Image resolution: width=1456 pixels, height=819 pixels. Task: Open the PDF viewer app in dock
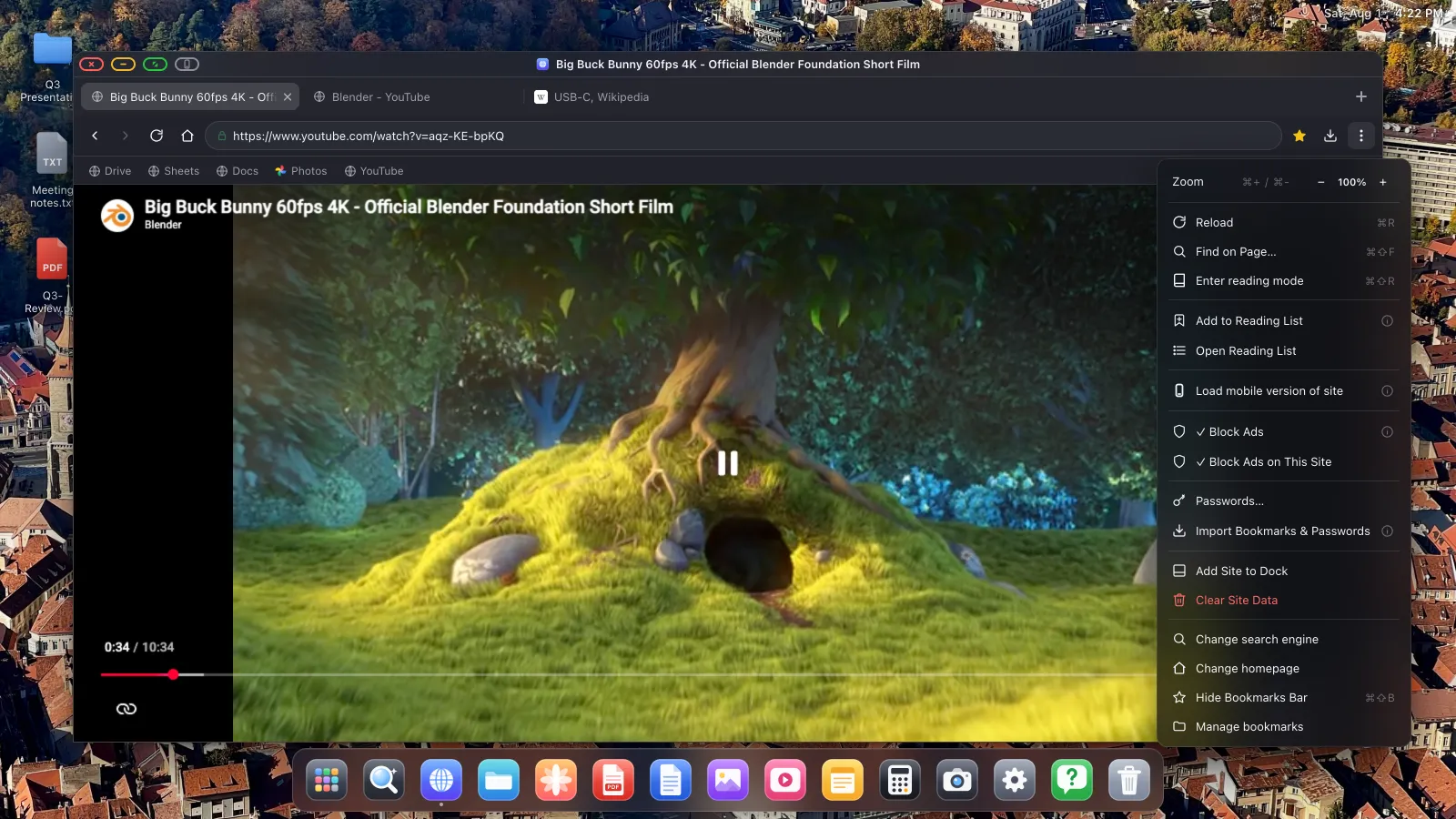613,780
